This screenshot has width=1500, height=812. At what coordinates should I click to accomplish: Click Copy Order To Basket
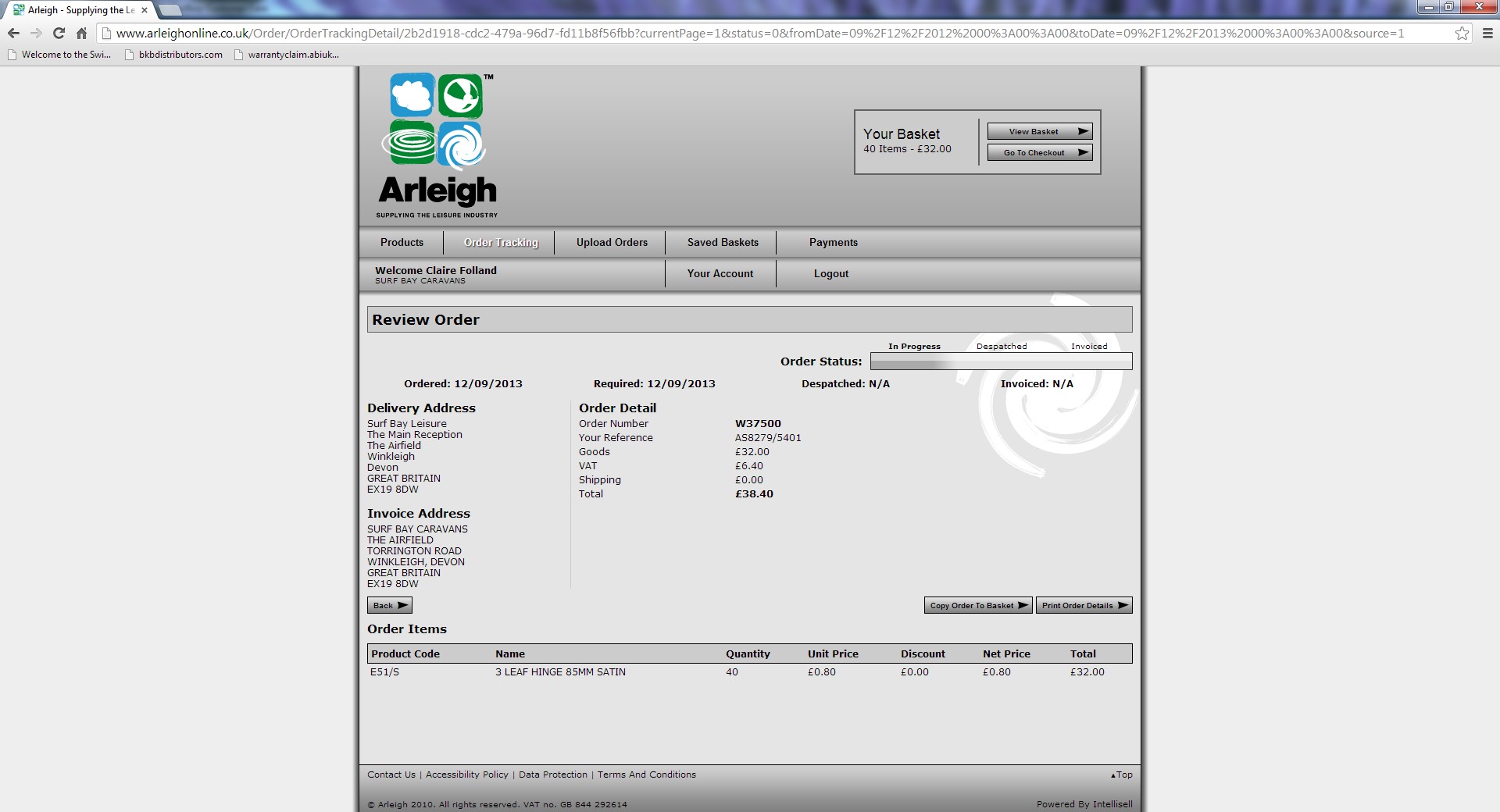click(x=978, y=606)
